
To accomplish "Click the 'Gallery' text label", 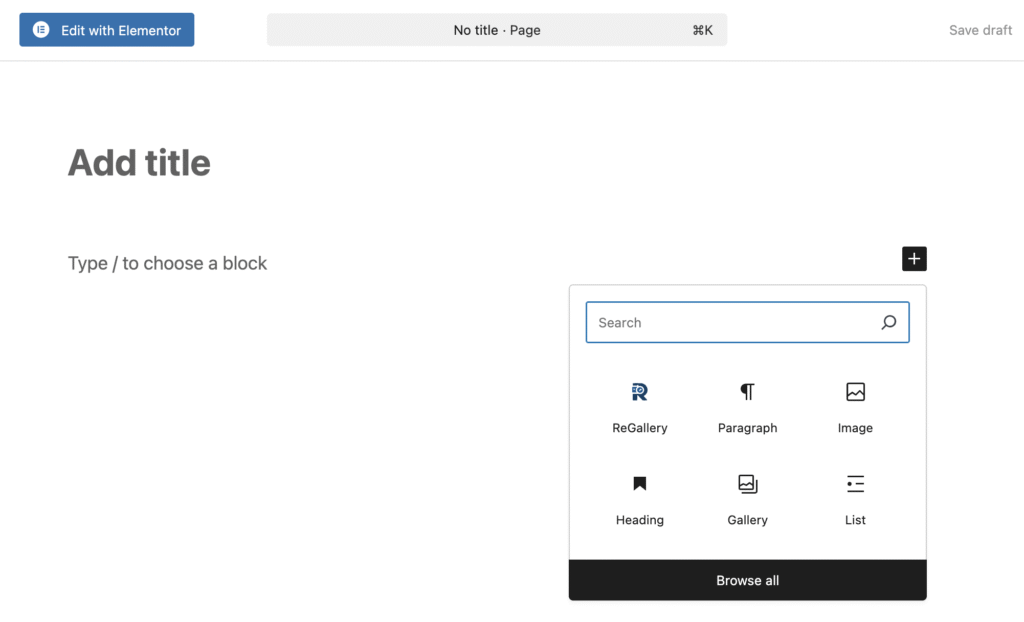I will tap(747, 520).
